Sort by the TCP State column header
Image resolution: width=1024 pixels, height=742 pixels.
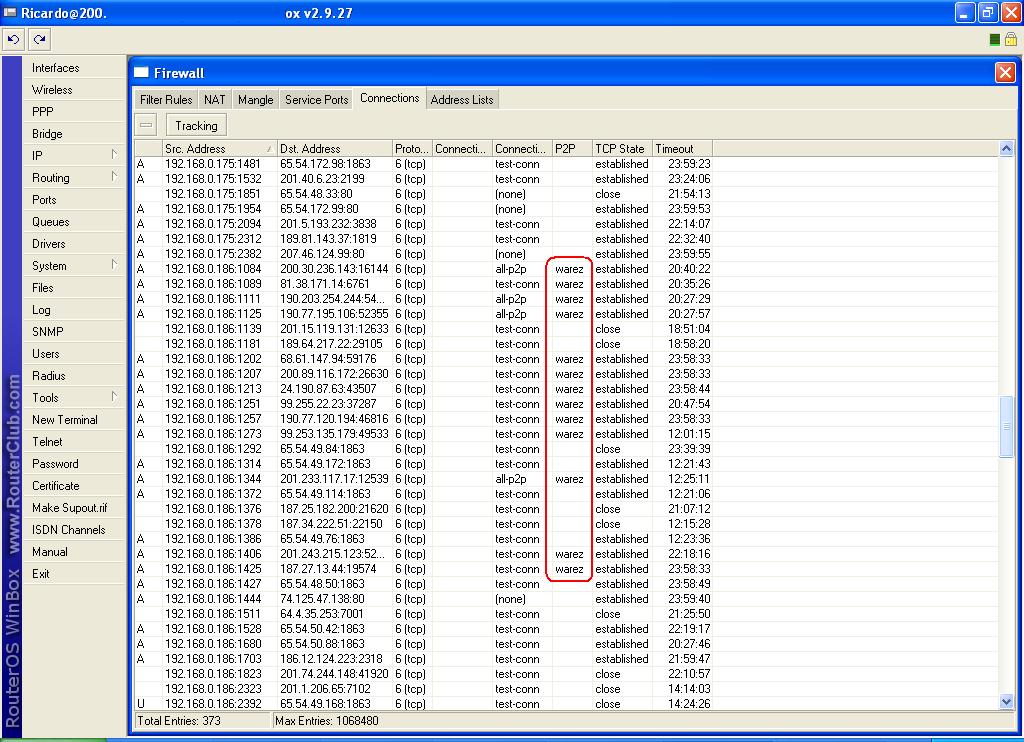(x=622, y=149)
